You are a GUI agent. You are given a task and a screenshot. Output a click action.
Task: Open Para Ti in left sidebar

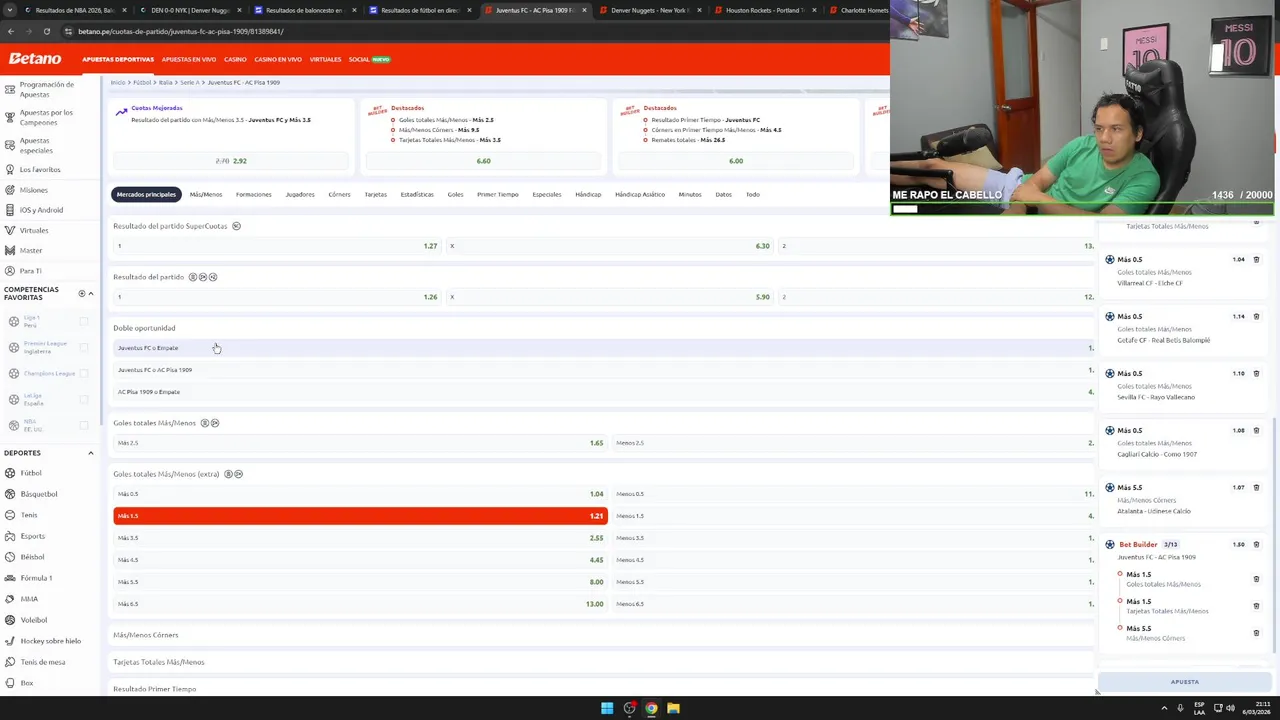tap(31, 271)
